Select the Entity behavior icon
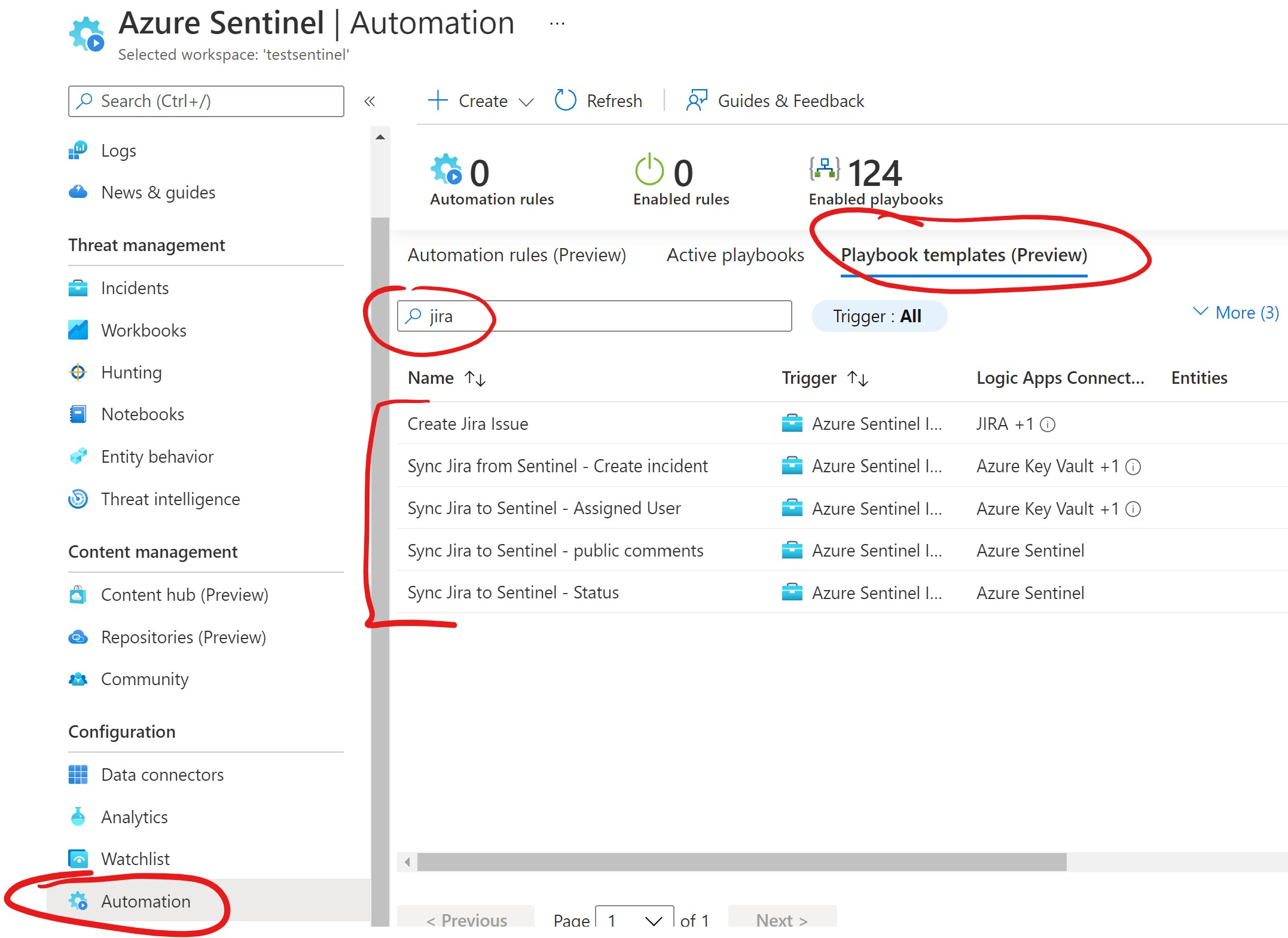This screenshot has height=938, width=1288. click(x=78, y=456)
